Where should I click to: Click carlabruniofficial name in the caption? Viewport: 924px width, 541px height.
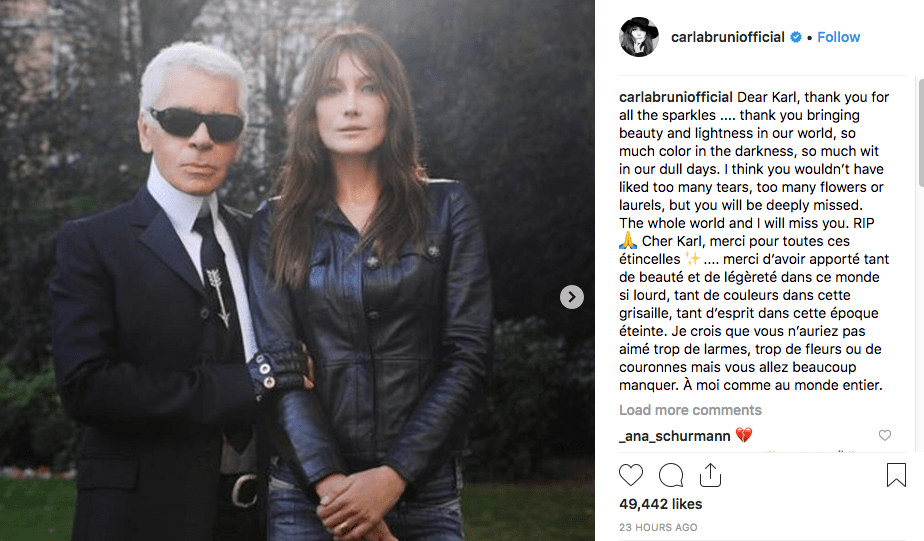676,97
